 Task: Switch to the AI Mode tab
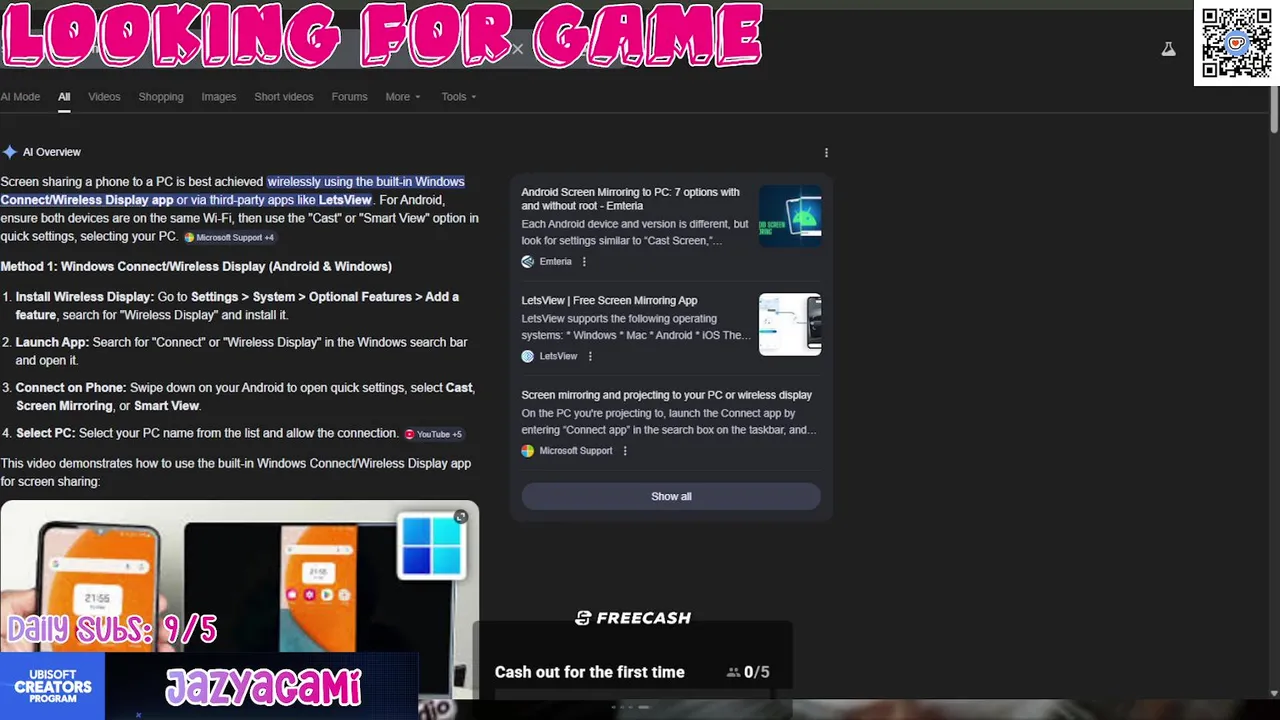[x=20, y=97]
